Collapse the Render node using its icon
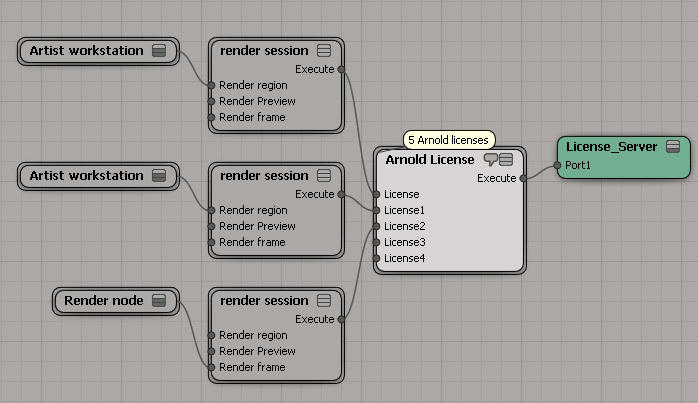This screenshot has width=698, height=403. (x=159, y=300)
